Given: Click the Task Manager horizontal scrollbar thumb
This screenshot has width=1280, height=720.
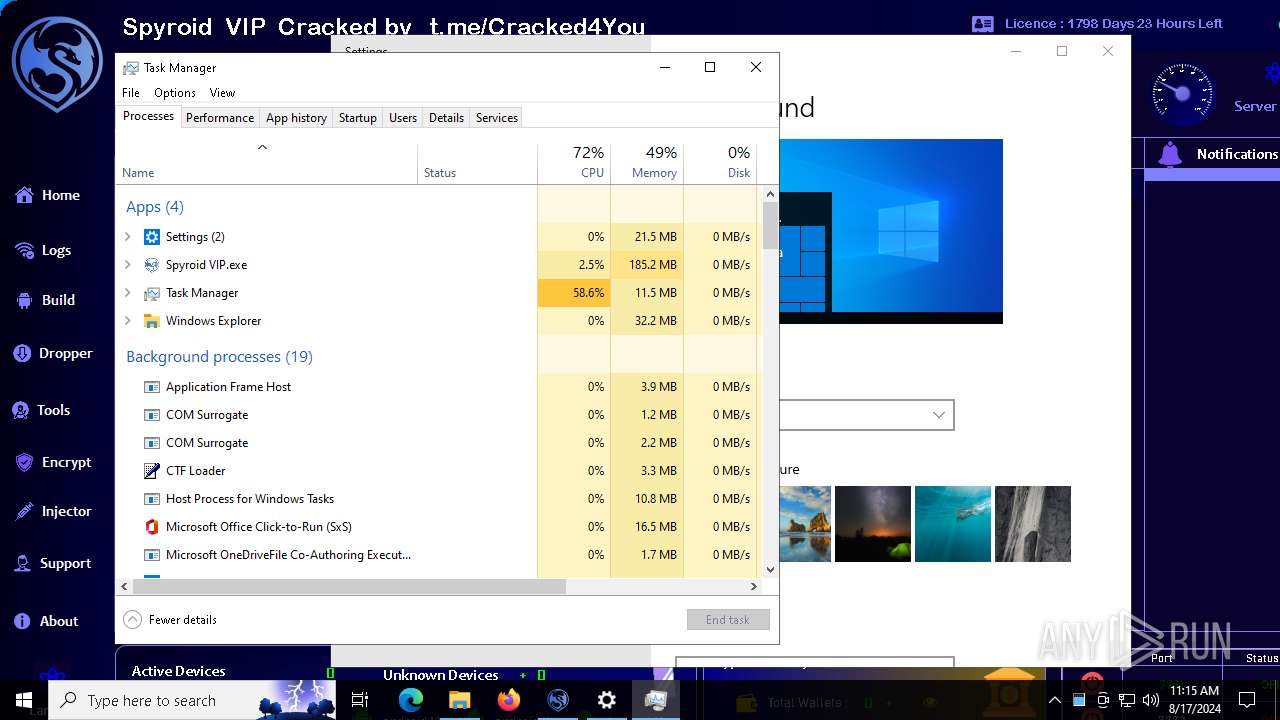Looking at the screenshot, I should coord(349,587).
